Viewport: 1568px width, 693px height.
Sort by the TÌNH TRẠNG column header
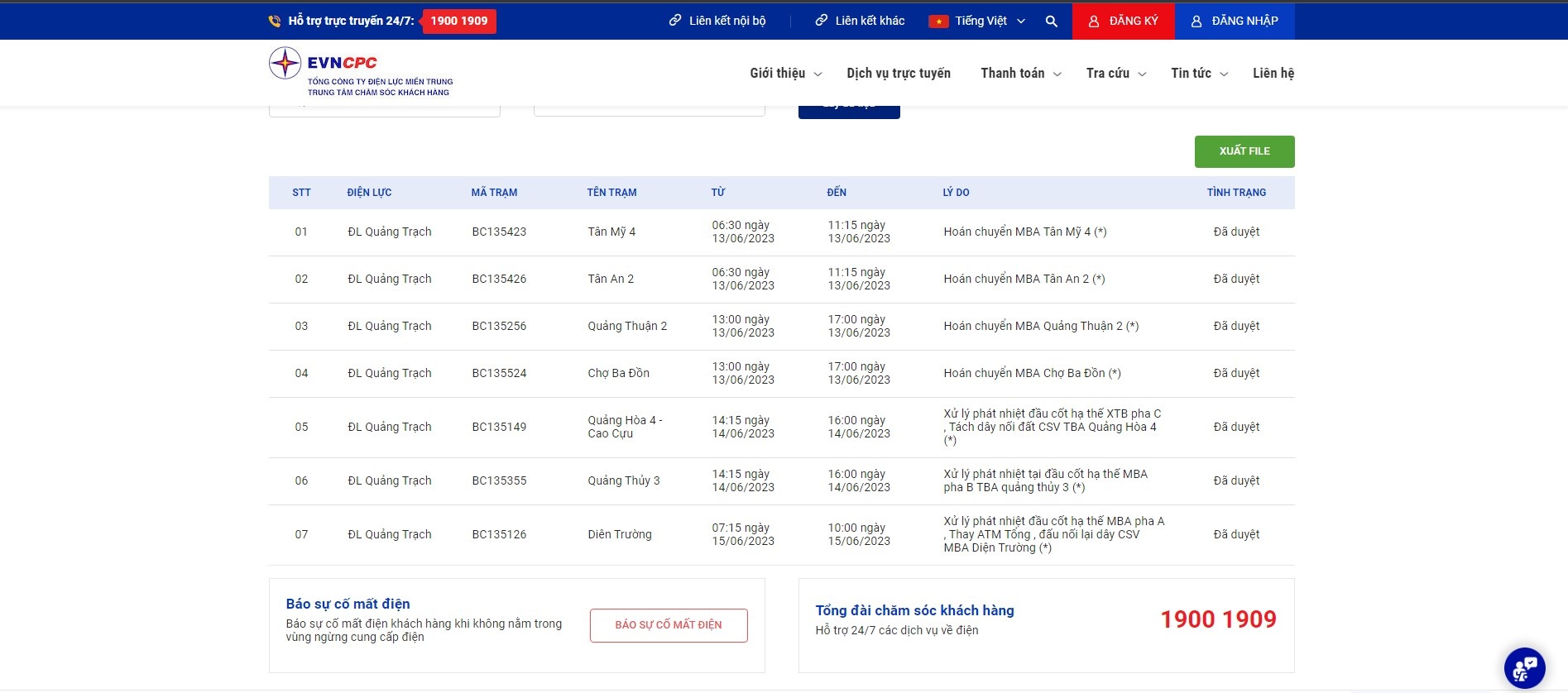1235,193
